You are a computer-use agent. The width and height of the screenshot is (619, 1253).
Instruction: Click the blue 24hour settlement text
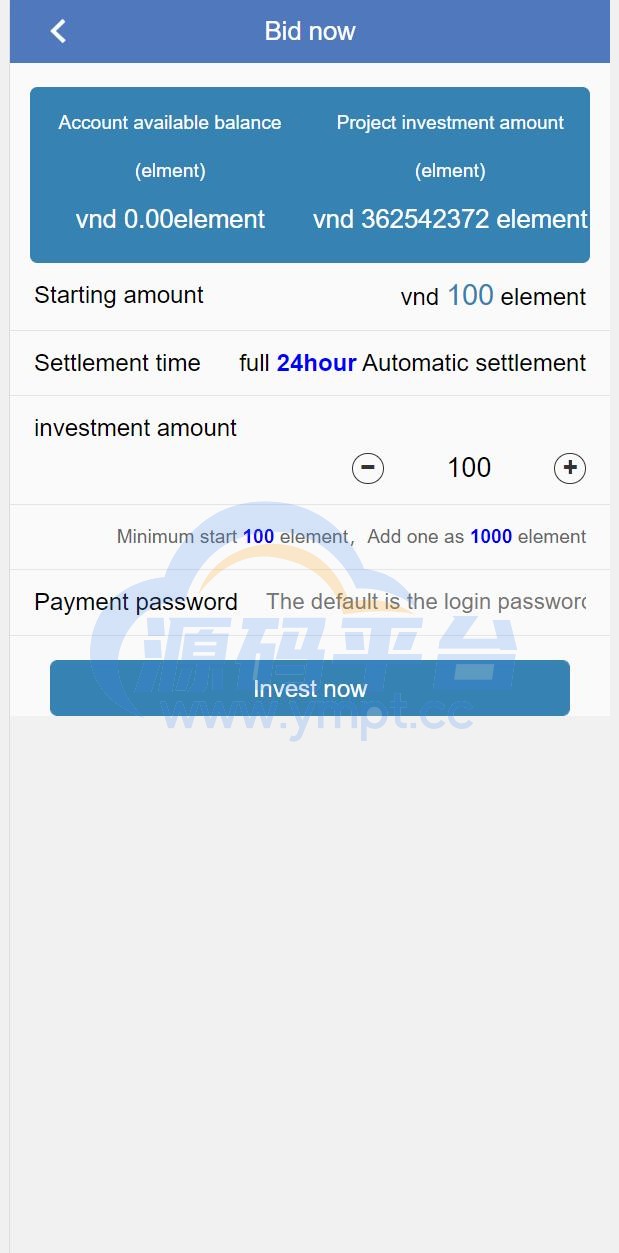tap(316, 363)
